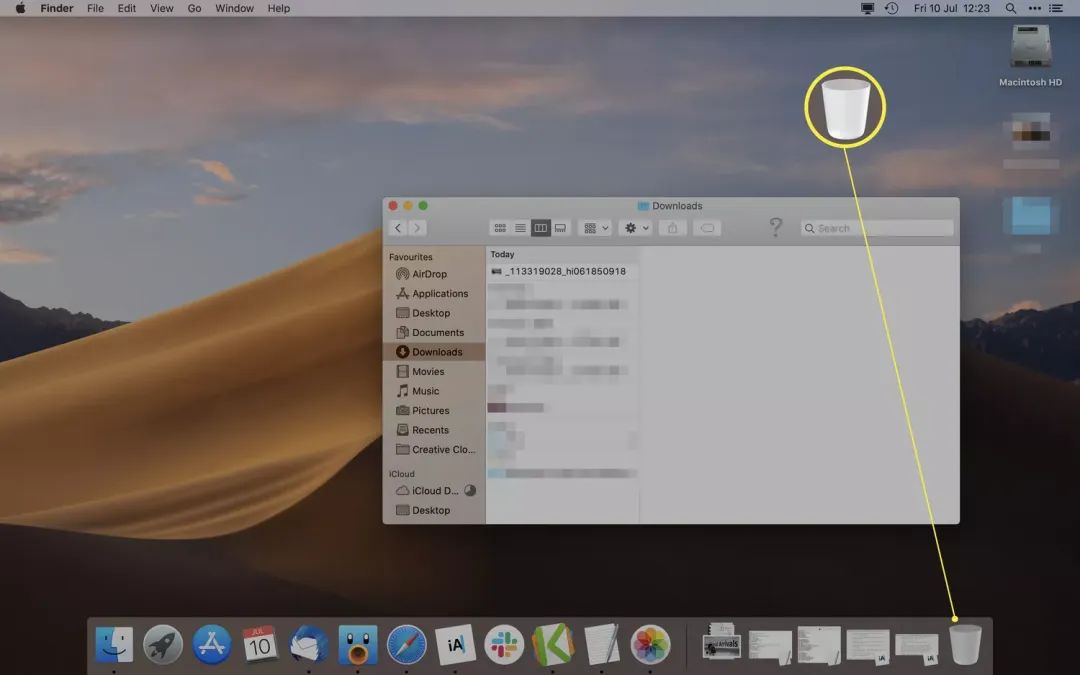Open Safari compass icon in Dock
This screenshot has height=675, width=1080.
tap(406, 645)
